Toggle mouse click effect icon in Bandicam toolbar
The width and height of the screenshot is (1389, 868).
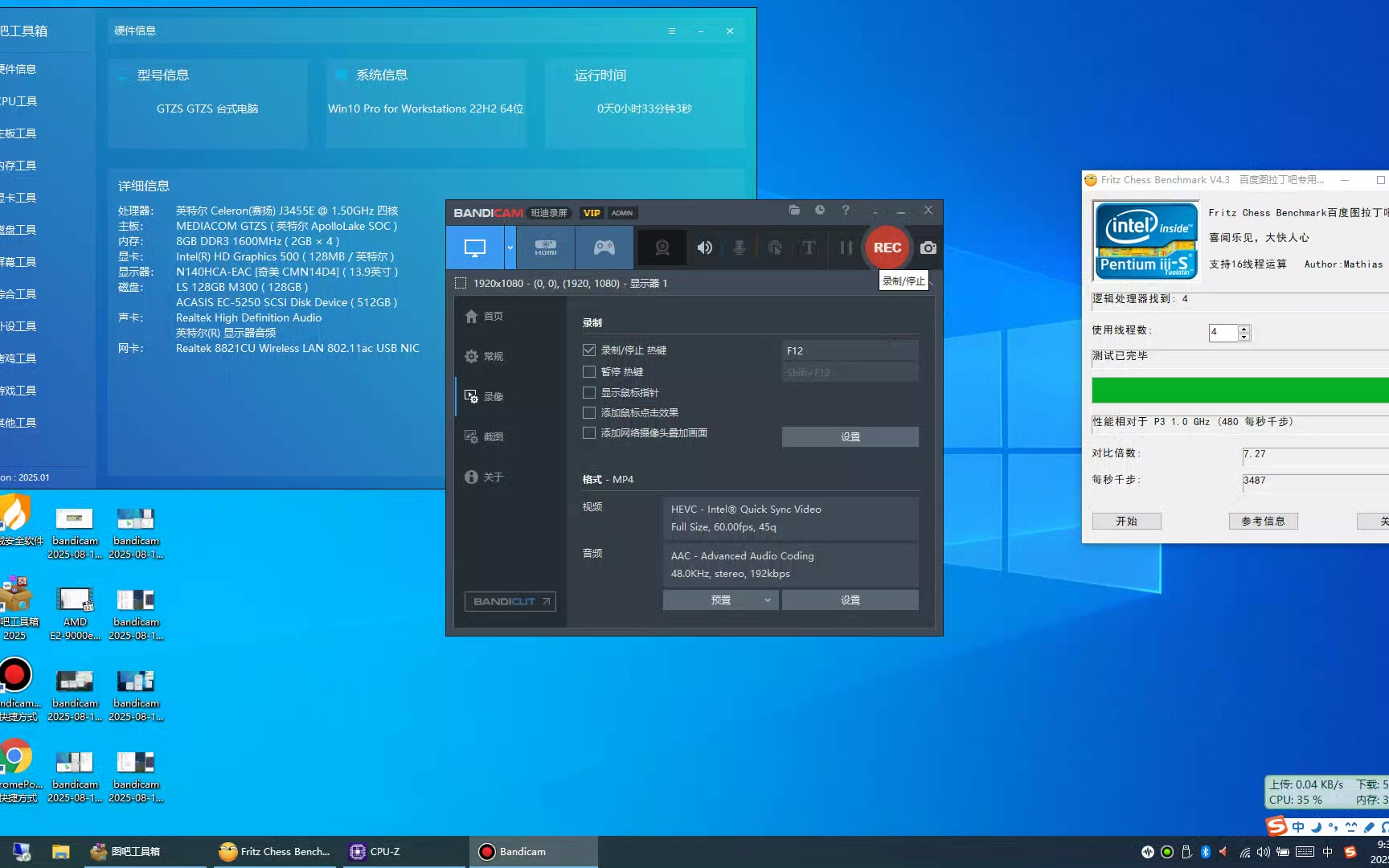tap(775, 248)
